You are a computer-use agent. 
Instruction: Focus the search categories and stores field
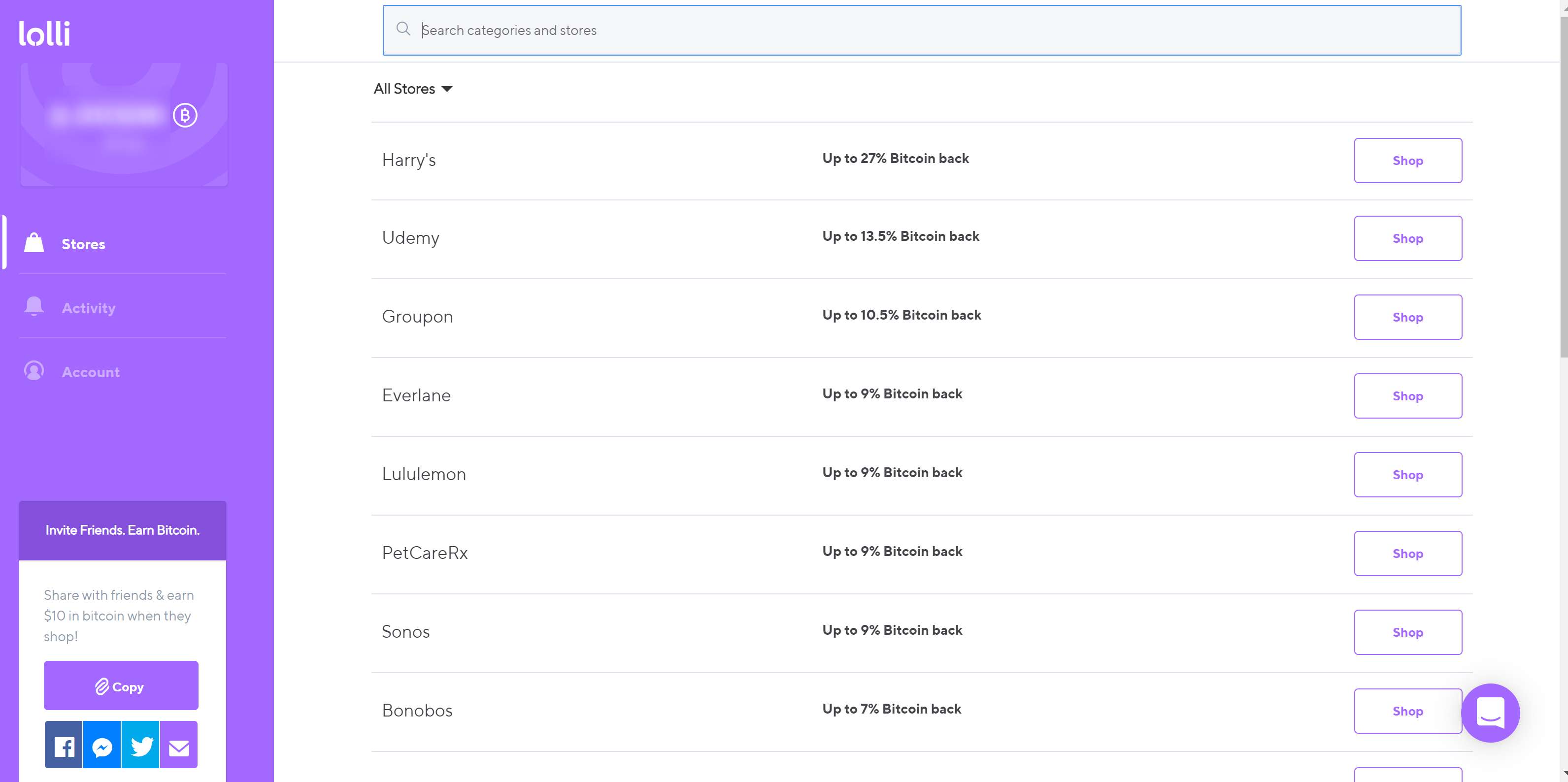pyautogui.click(x=922, y=31)
